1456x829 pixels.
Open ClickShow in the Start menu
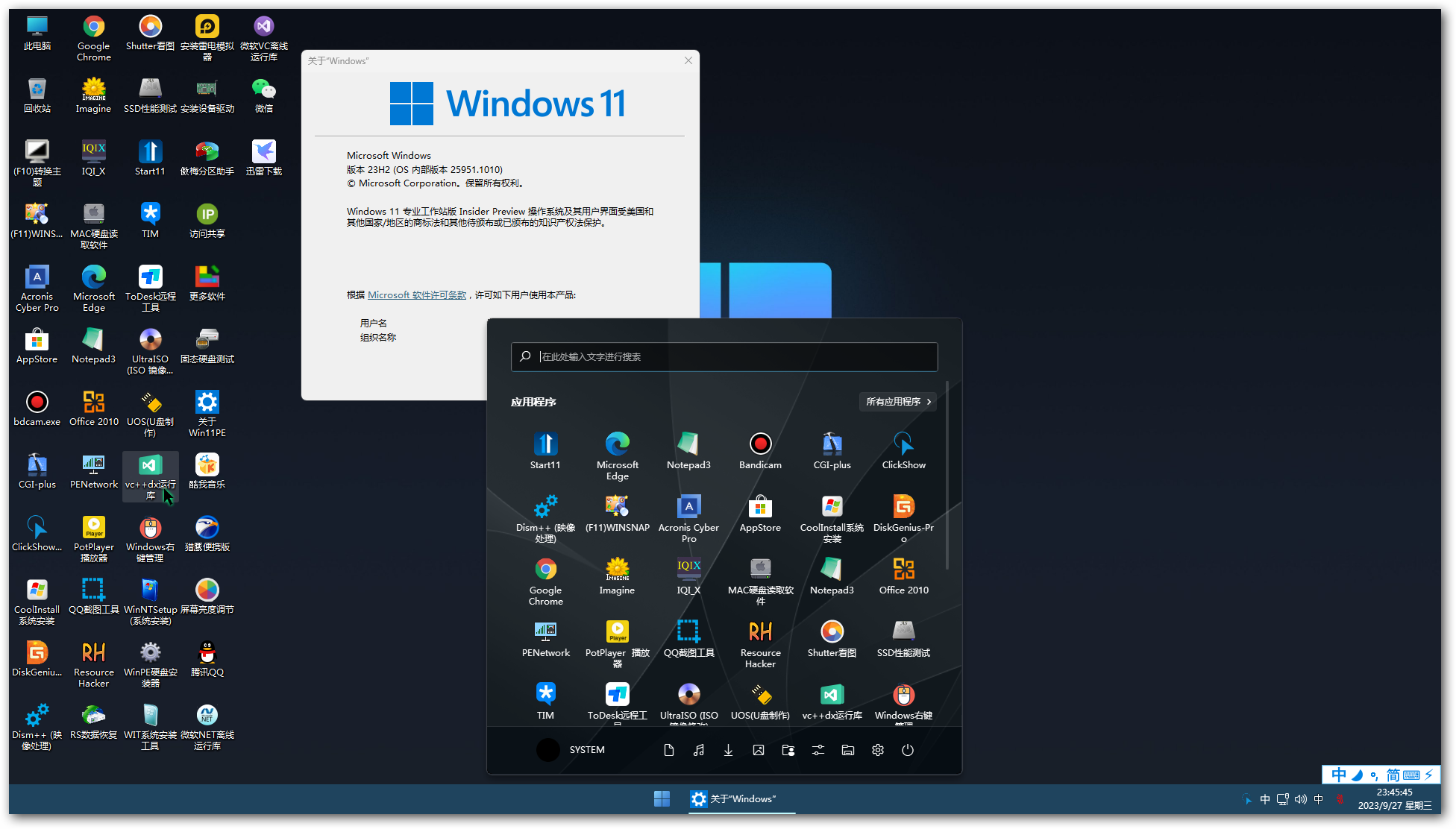pyautogui.click(x=903, y=450)
